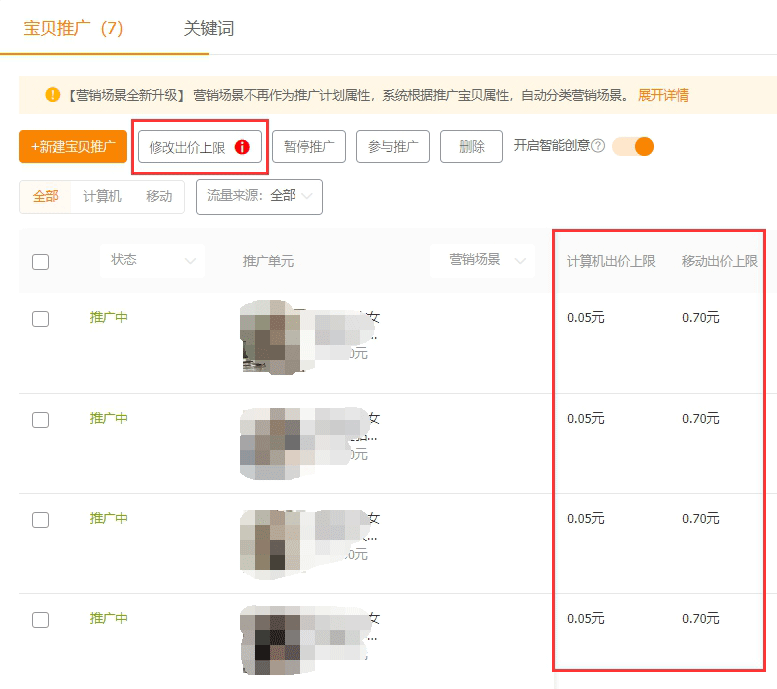
Task: Toggle the 开启智能创意 switch
Action: [633, 146]
